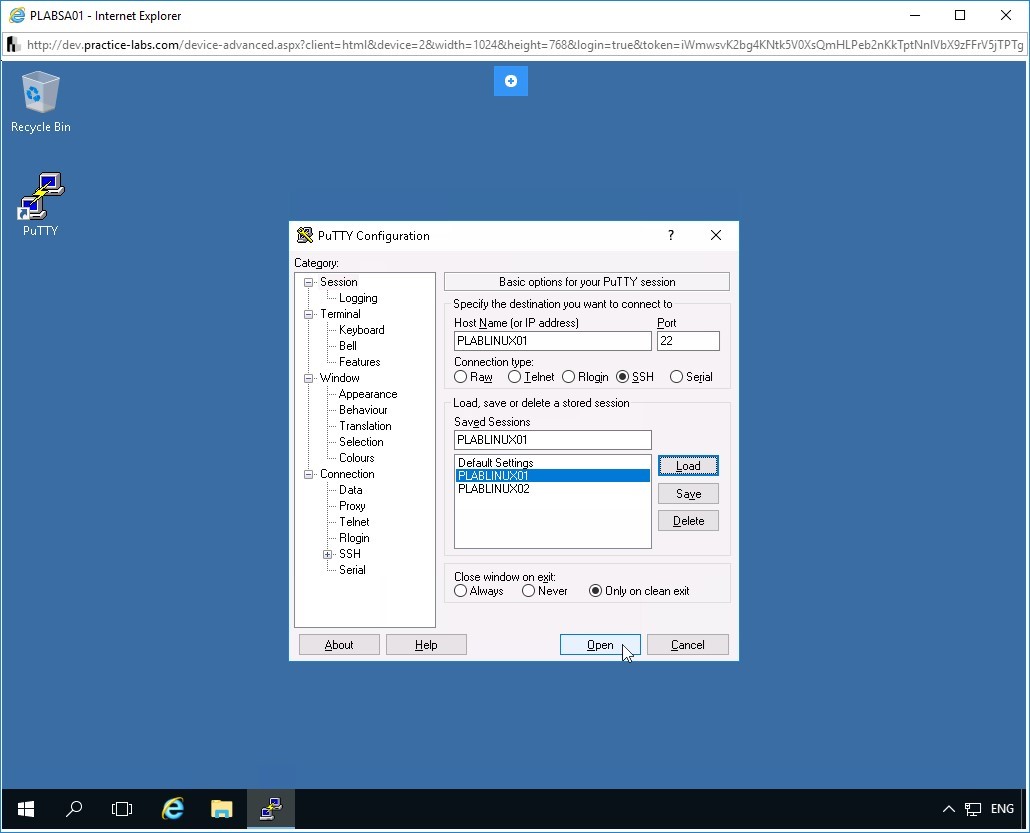Click the blue plus button at top
1030x833 pixels.
(x=511, y=81)
